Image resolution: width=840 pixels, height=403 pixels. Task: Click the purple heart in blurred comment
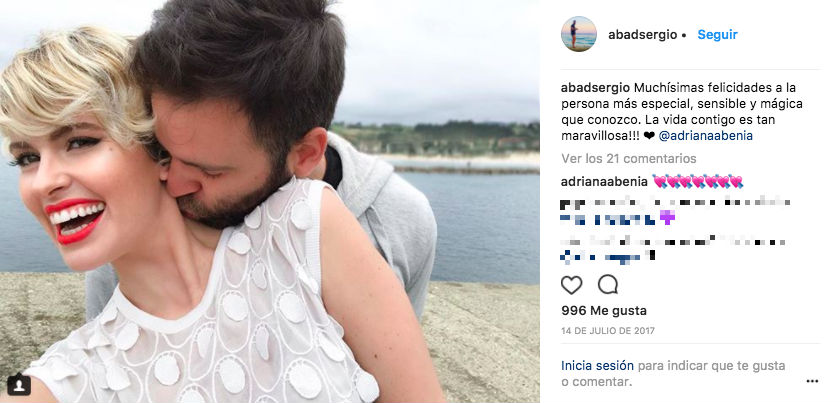click(667, 217)
